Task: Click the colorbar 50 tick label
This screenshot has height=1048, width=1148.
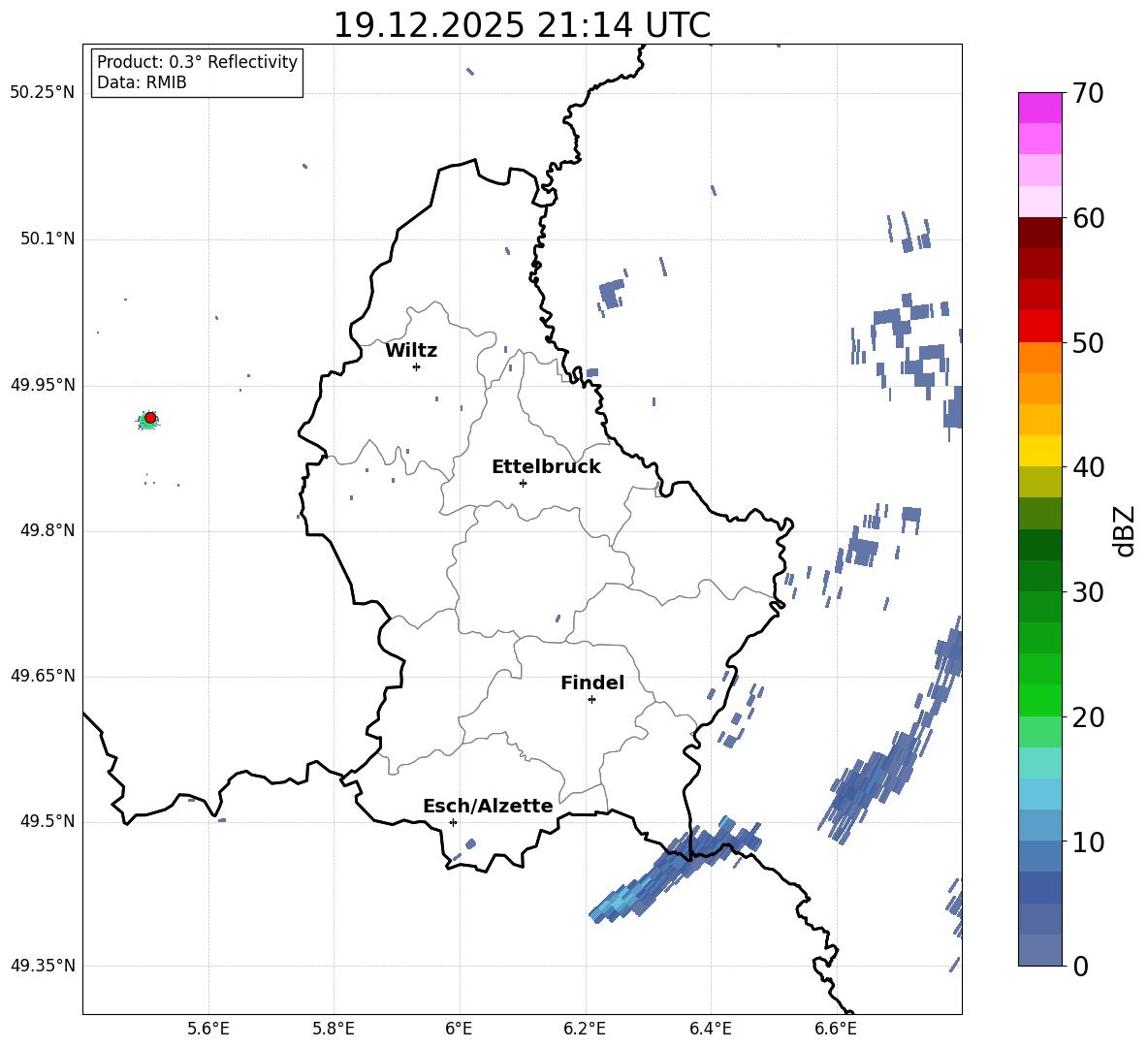Action: coord(1088,342)
